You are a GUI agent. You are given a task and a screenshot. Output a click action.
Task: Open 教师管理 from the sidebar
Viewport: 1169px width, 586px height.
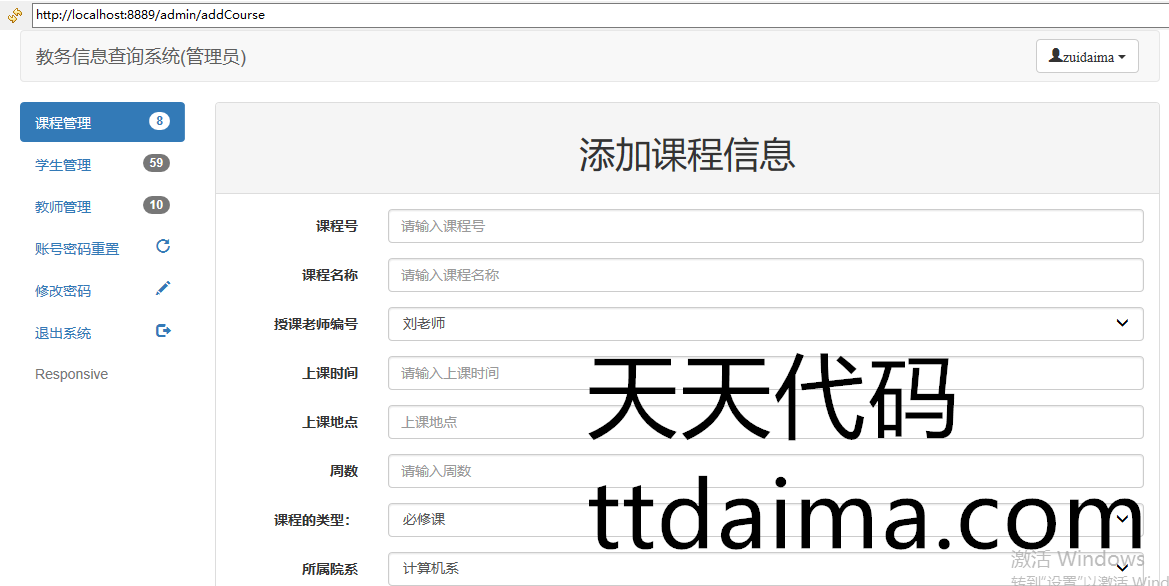click(x=64, y=207)
